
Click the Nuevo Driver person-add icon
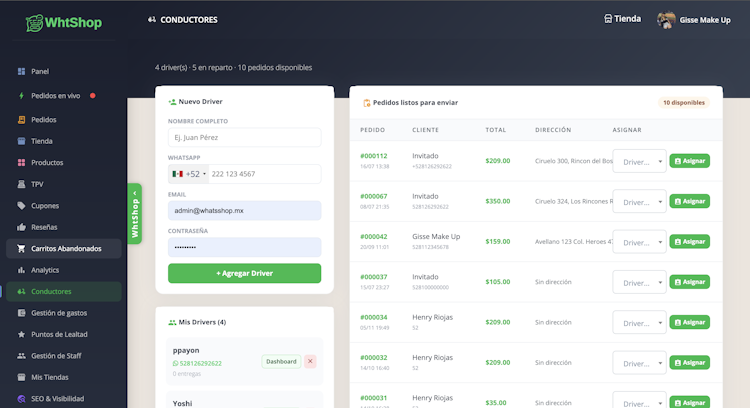pos(172,102)
